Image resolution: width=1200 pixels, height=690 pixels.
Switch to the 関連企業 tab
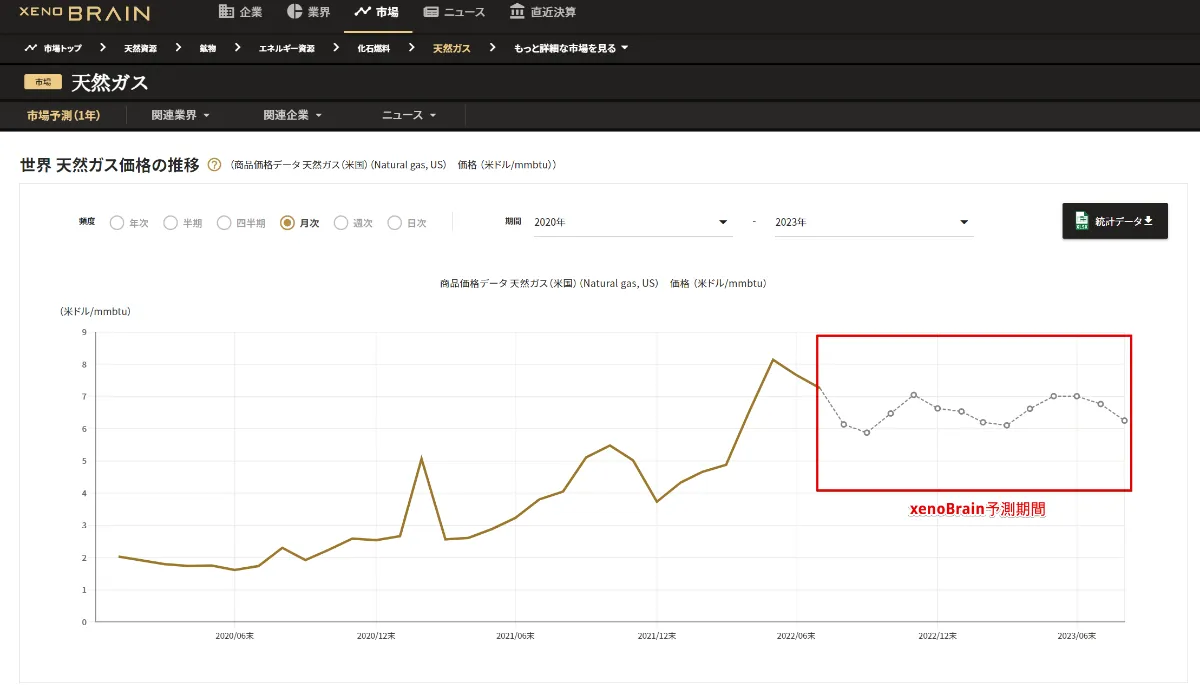tap(289, 114)
